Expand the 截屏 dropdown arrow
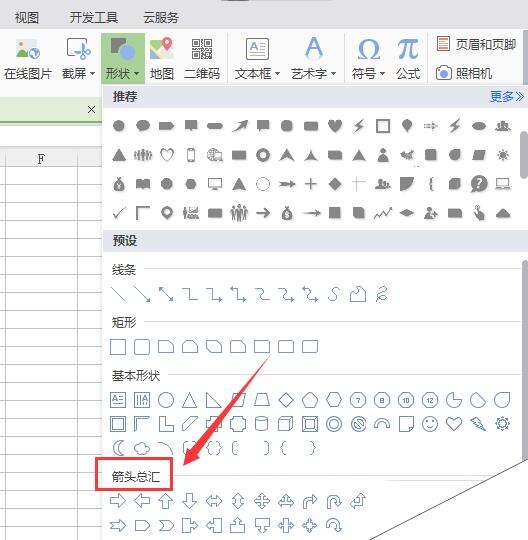528x540 pixels. click(92, 73)
